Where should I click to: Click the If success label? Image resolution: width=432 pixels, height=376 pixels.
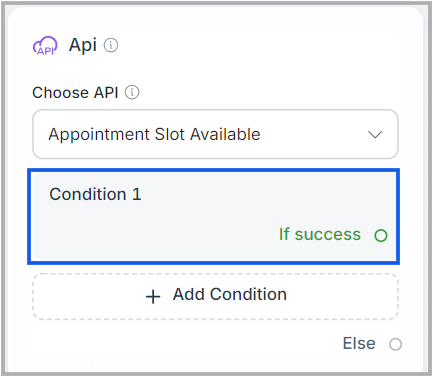pos(320,234)
